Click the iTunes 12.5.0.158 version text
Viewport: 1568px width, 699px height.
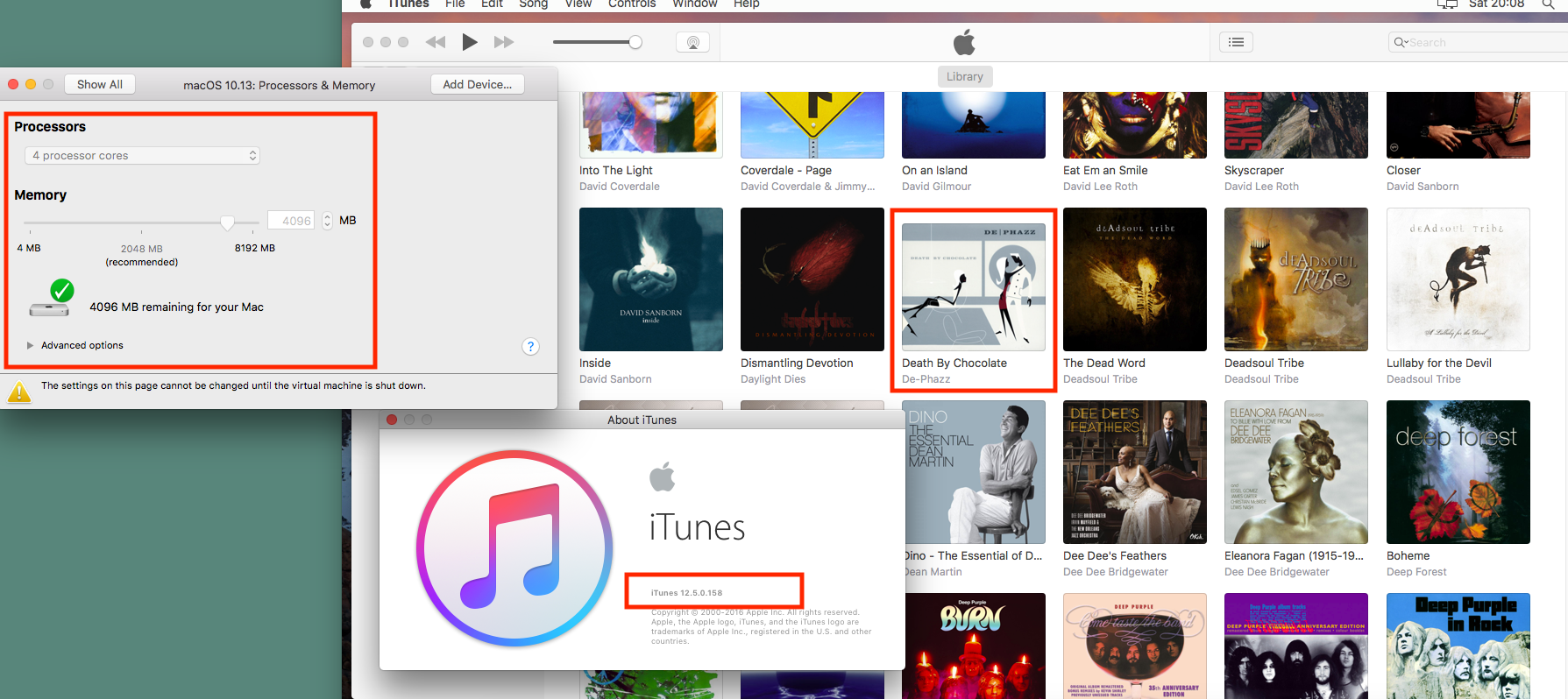tap(686, 593)
